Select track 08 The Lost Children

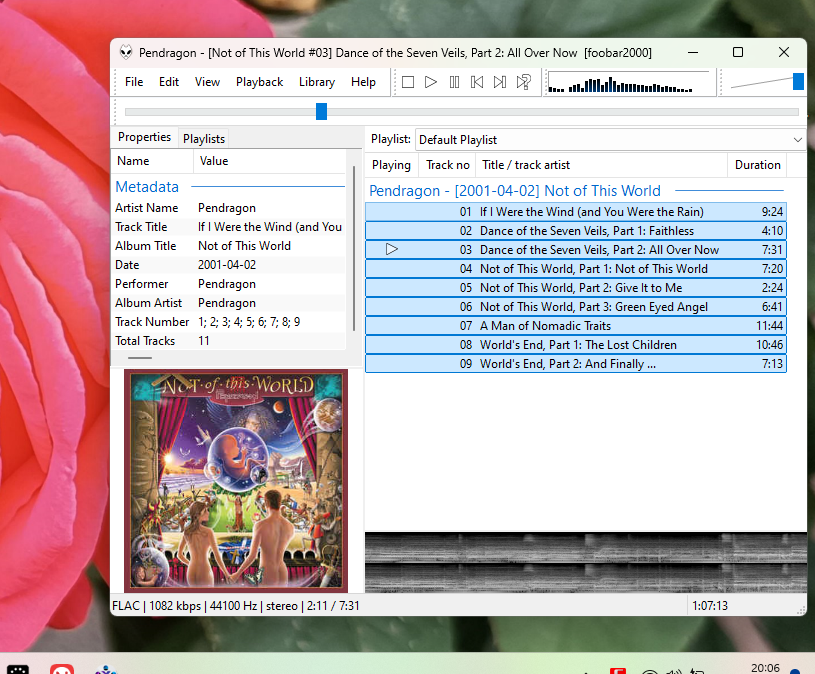(x=576, y=345)
